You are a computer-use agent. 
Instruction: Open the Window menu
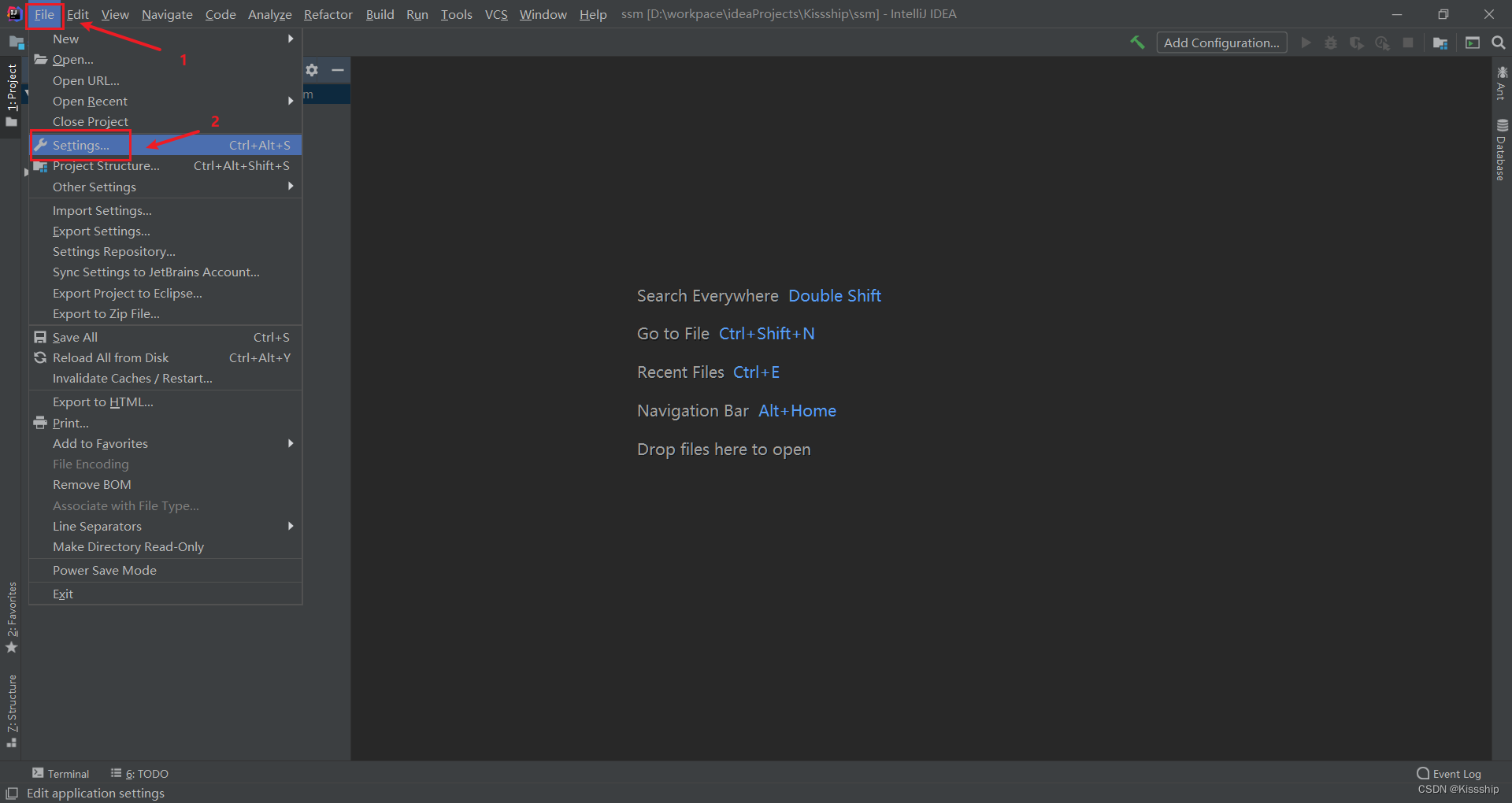pos(543,14)
